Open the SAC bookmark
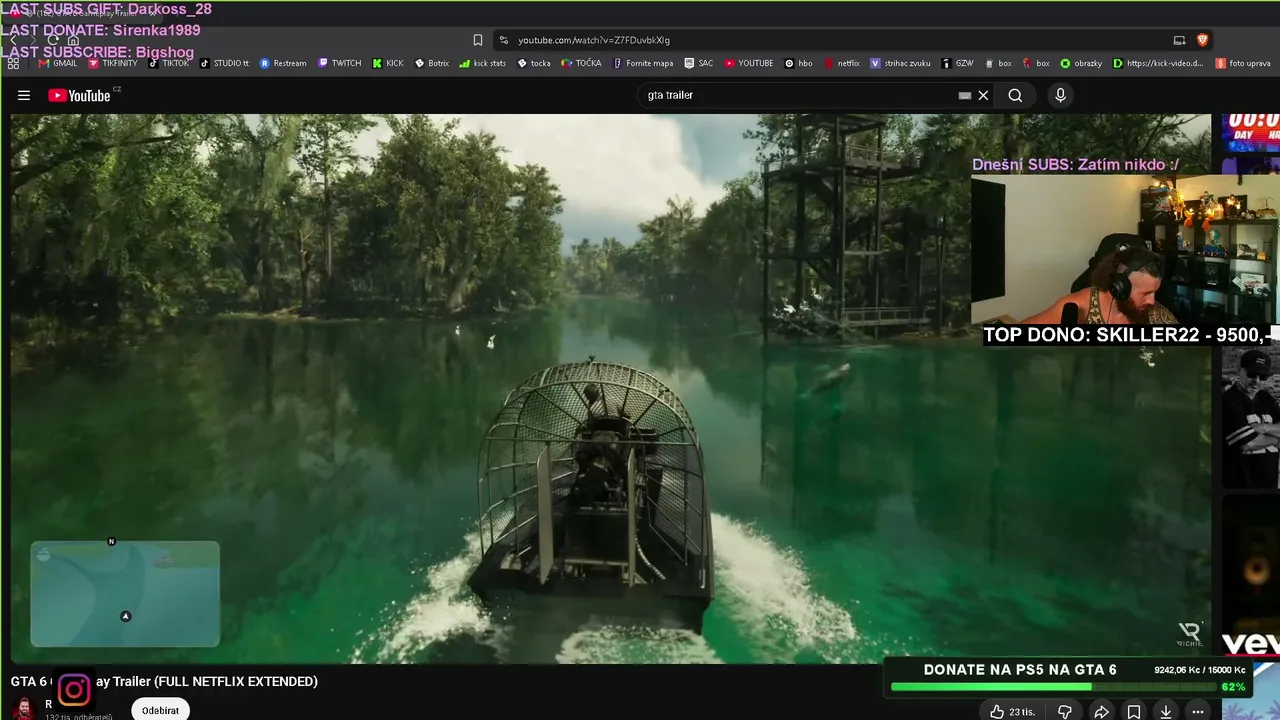Viewport: 1280px width, 720px height. 699,63
